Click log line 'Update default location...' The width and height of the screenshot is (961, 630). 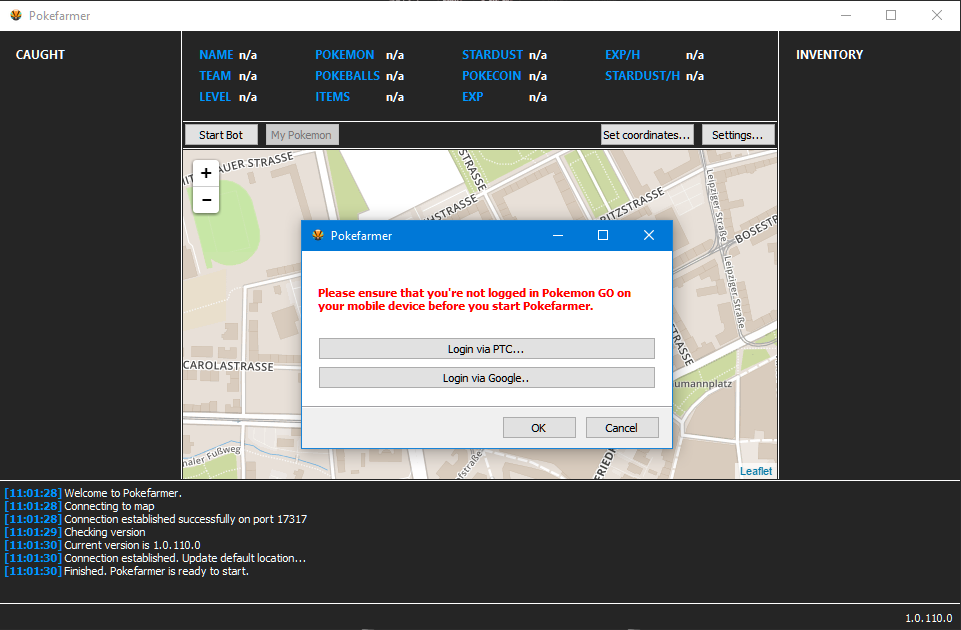pyautogui.click(x=185, y=558)
